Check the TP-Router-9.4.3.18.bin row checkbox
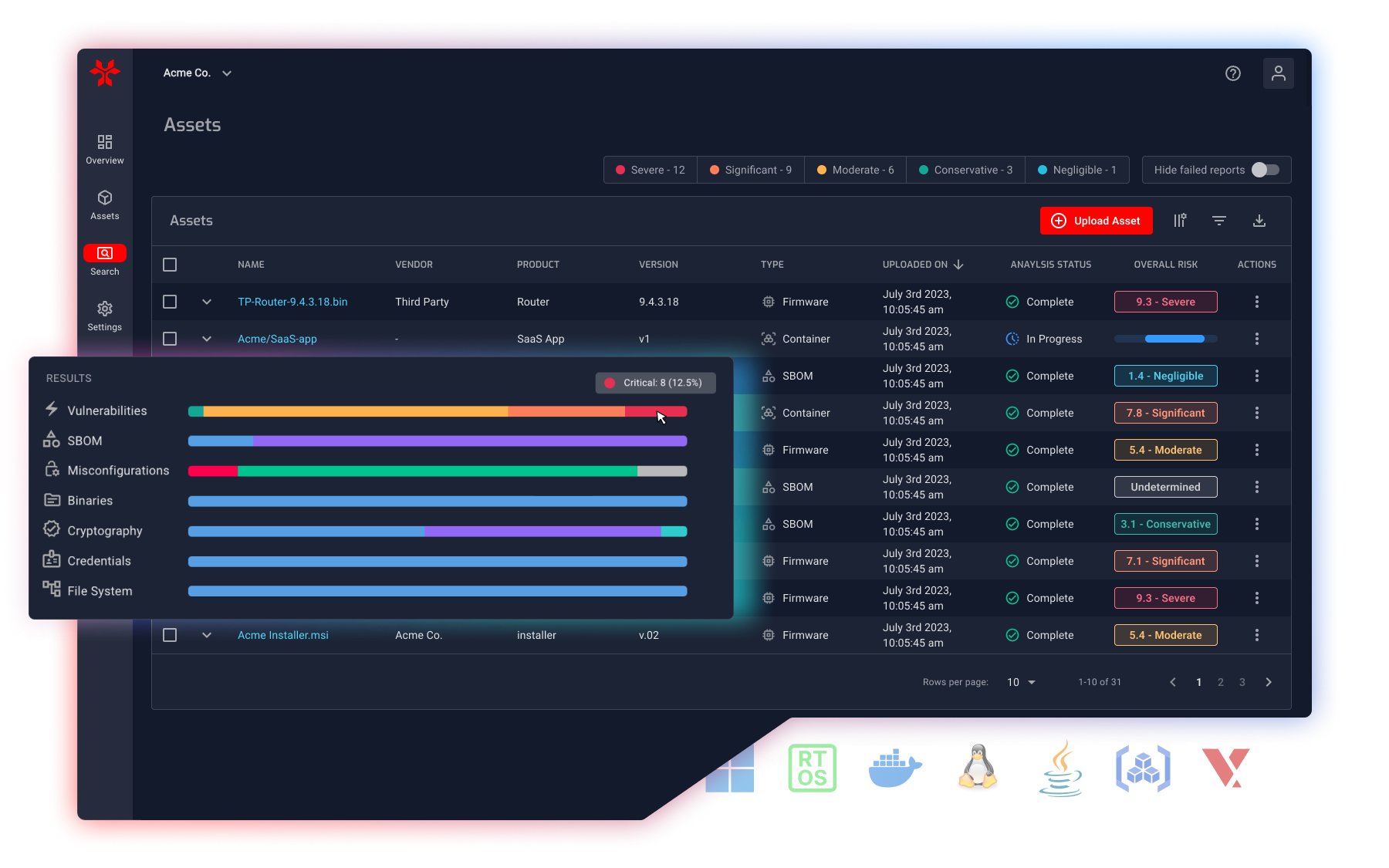The width and height of the screenshot is (1389, 868). (170, 302)
